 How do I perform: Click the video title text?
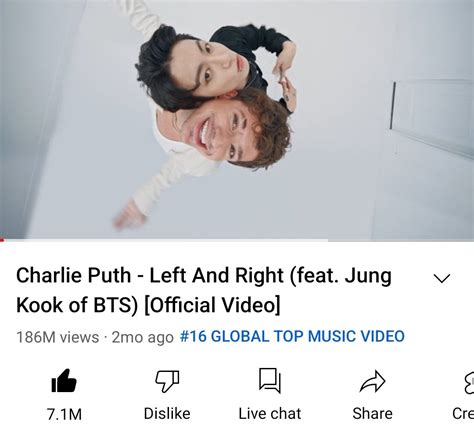click(x=204, y=290)
